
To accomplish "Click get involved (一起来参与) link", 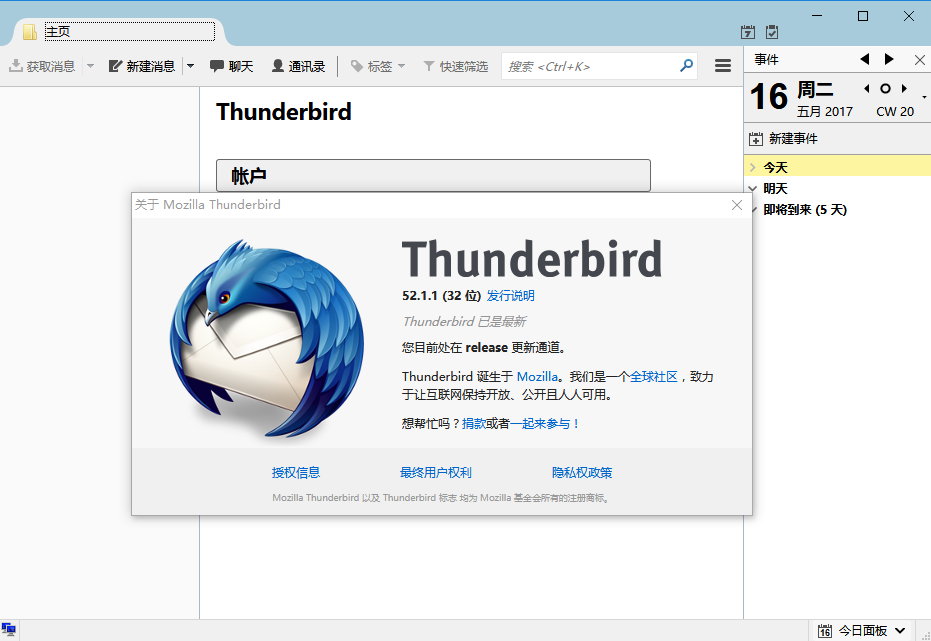I will pyautogui.click(x=544, y=423).
